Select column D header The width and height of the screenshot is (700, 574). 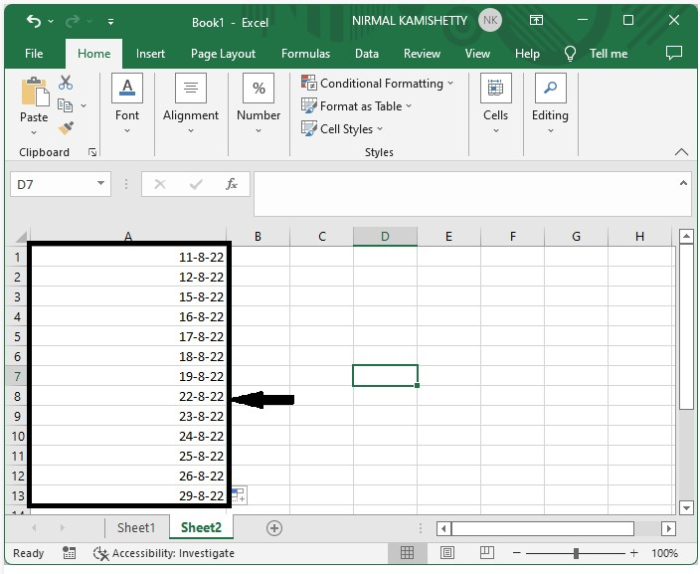[x=385, y=237]
